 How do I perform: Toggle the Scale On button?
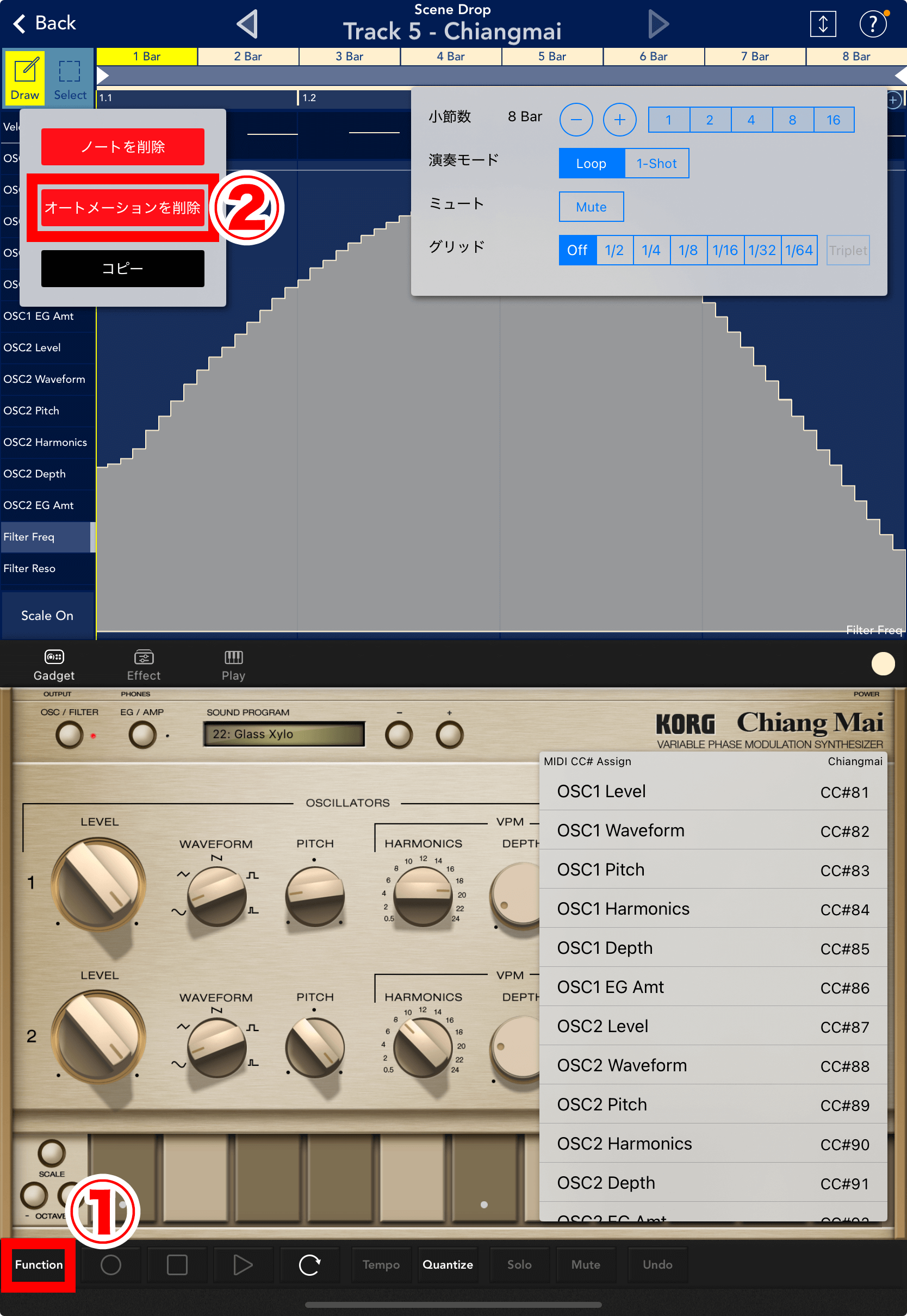47,616
